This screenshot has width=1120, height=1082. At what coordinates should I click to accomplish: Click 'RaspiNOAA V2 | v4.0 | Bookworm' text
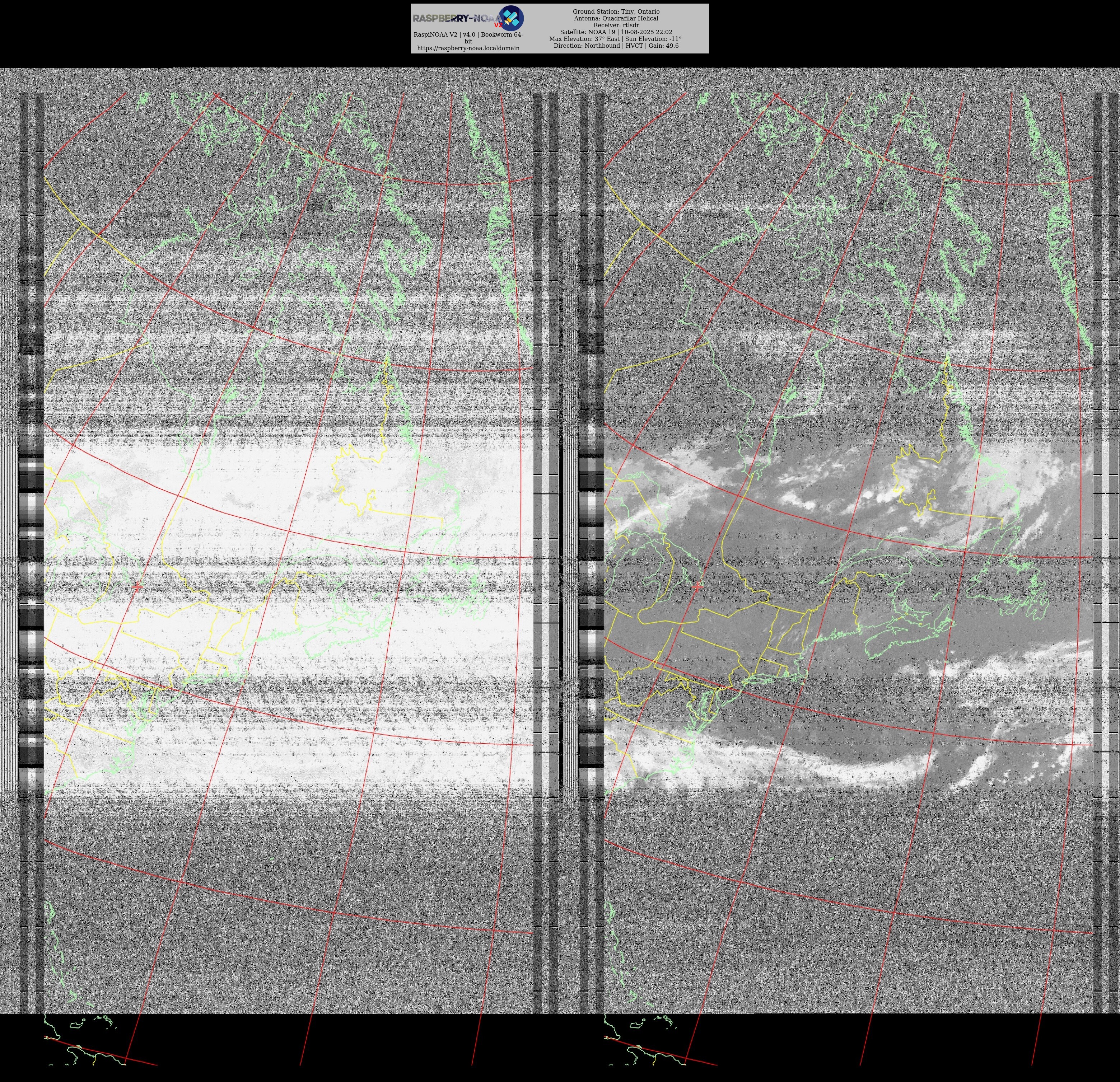click(468, 34)
